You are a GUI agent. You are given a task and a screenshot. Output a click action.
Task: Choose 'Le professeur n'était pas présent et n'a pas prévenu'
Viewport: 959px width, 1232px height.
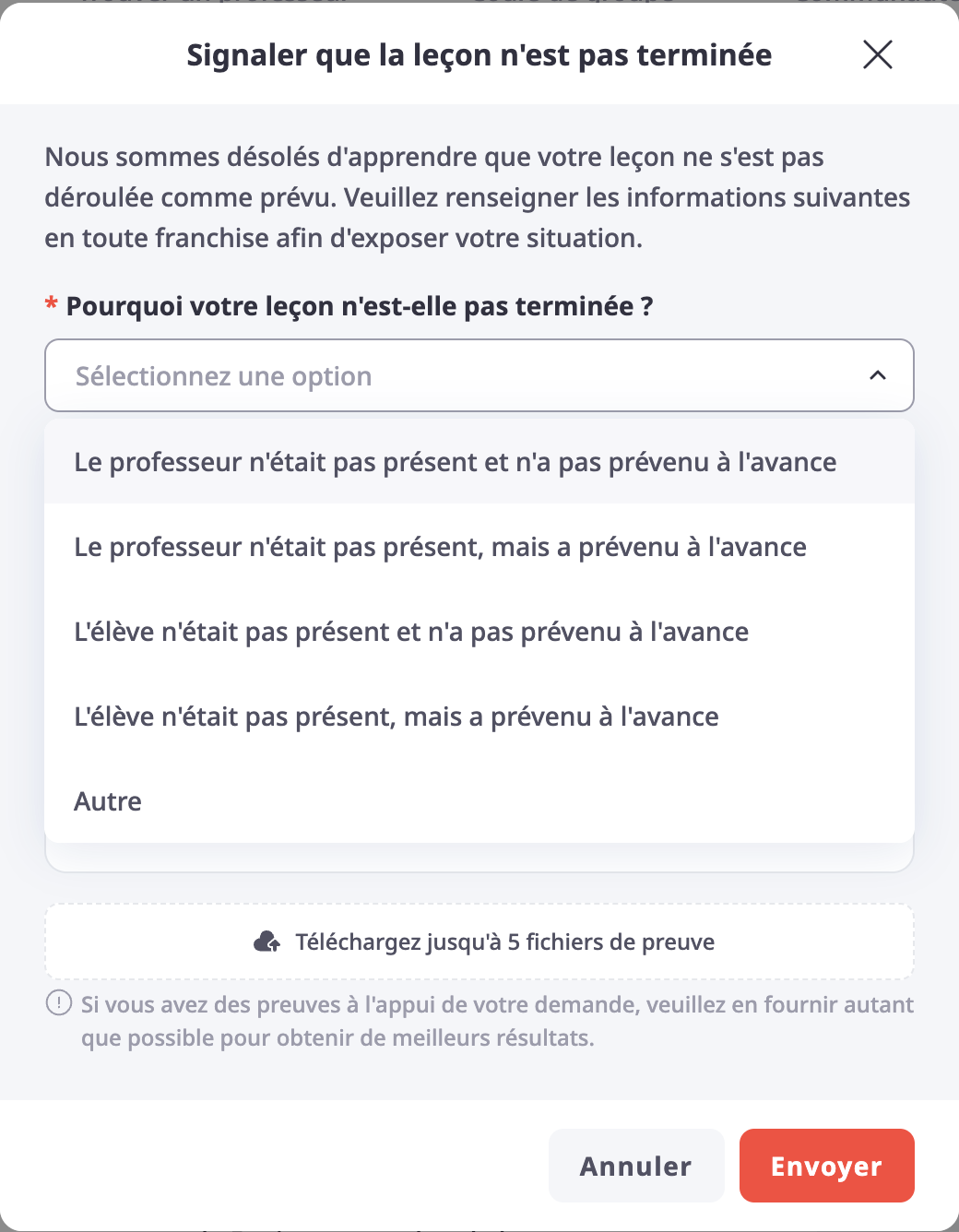pyautogui.click(x=479, y=461)
